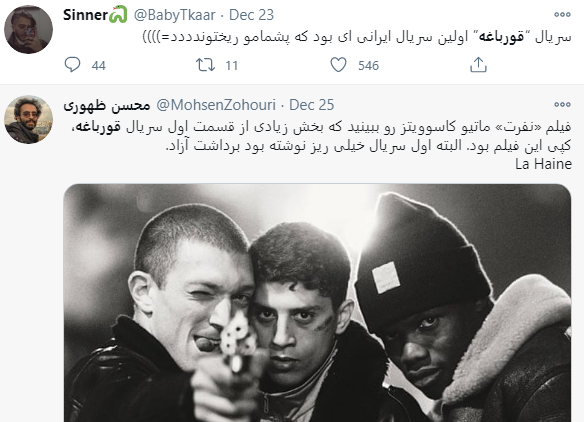Share the Sinner tweet

(478, 65)
